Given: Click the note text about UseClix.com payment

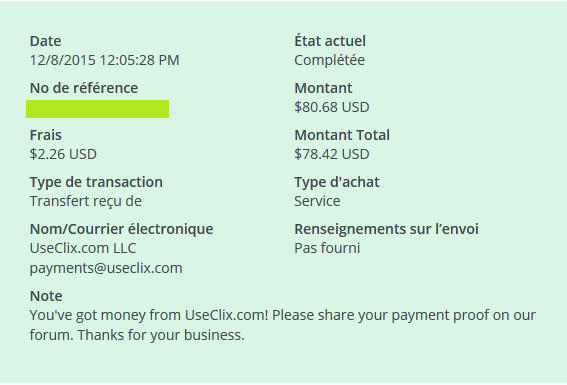Looking at the screenshot, I should point(282,325).
